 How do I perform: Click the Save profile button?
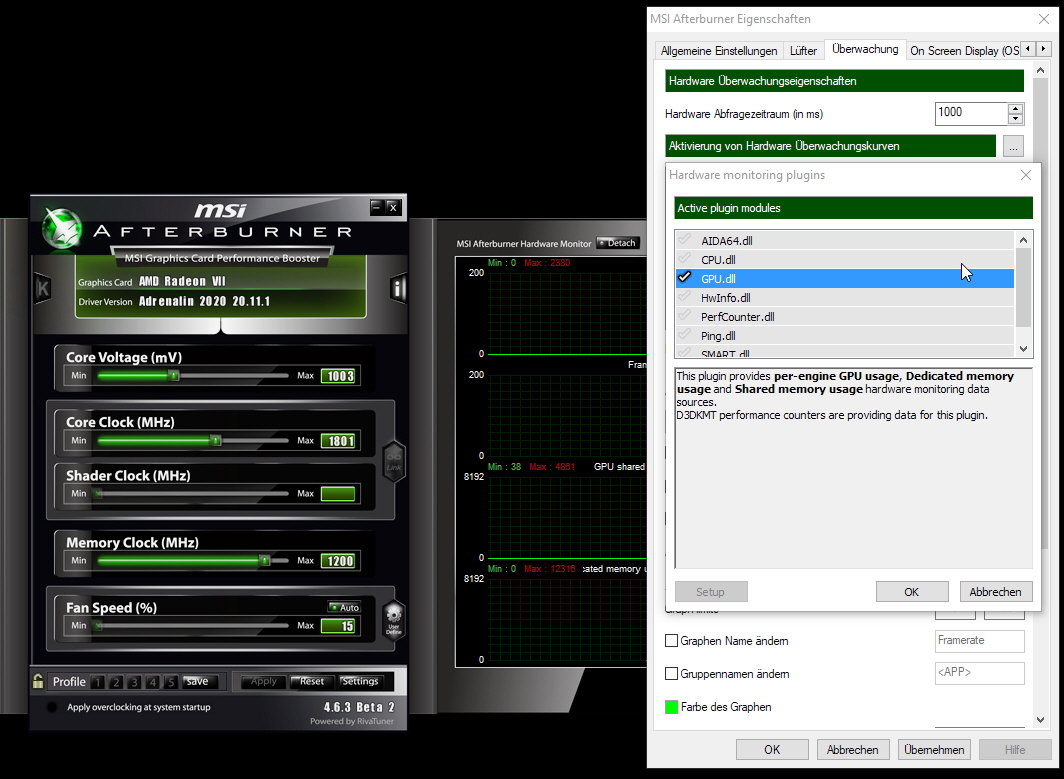[x=198, y=681]
